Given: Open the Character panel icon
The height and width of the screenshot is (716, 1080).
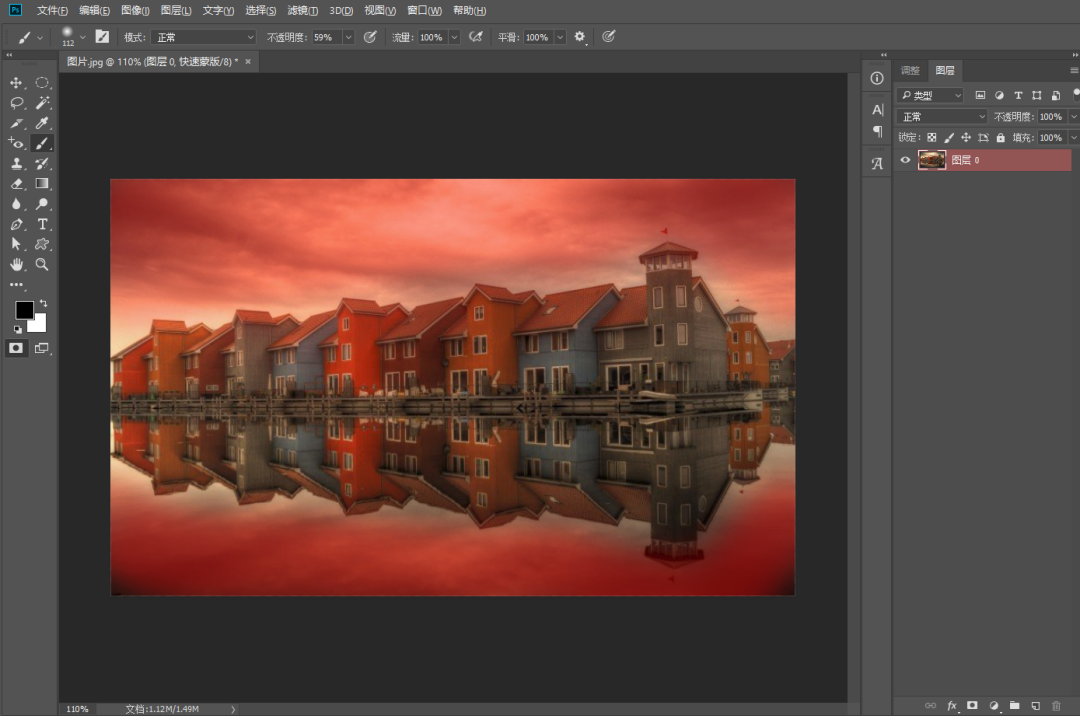Looking at the screenshot, I should pos(877,109).
